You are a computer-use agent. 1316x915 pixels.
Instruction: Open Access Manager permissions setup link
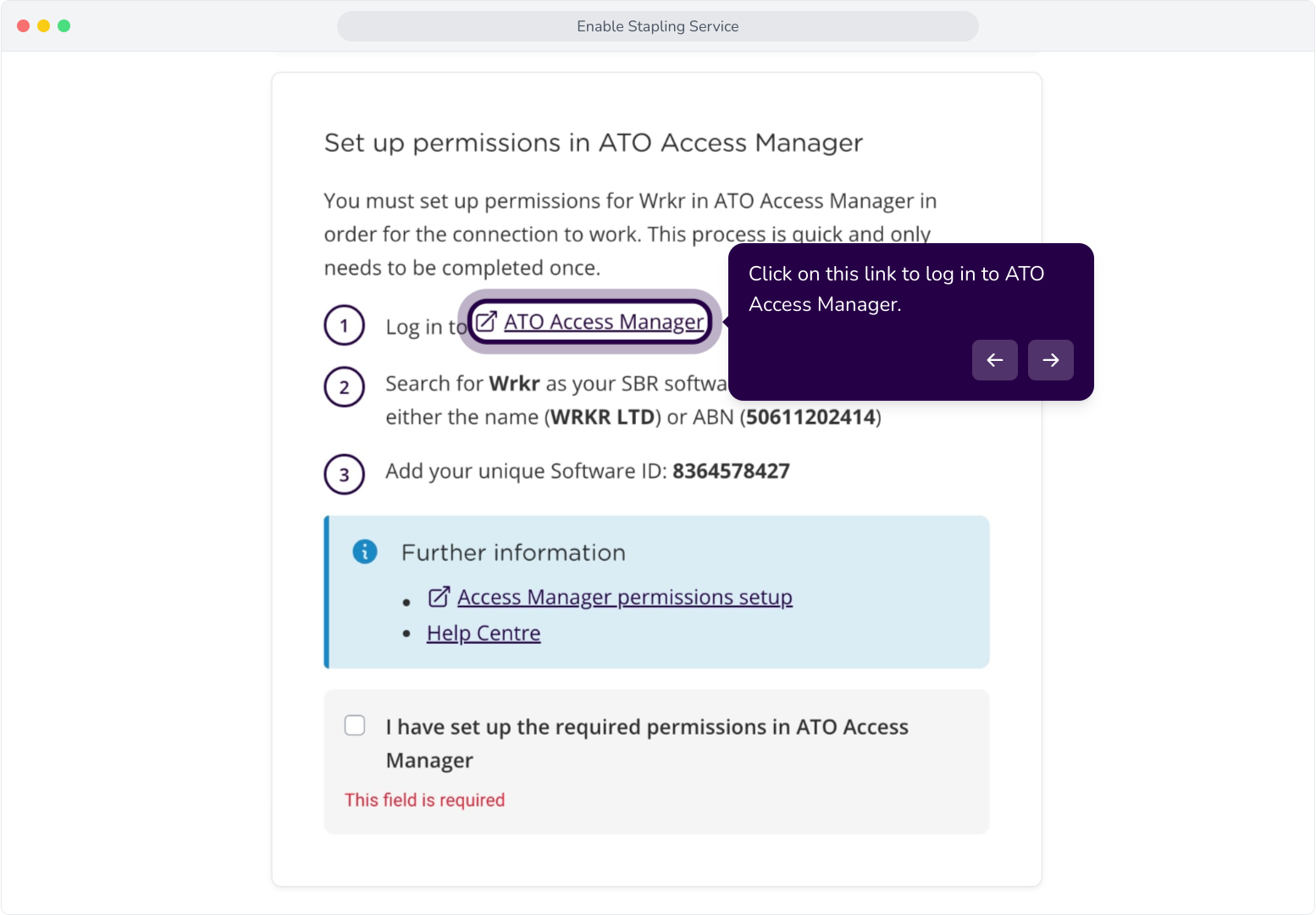(625, 597)
